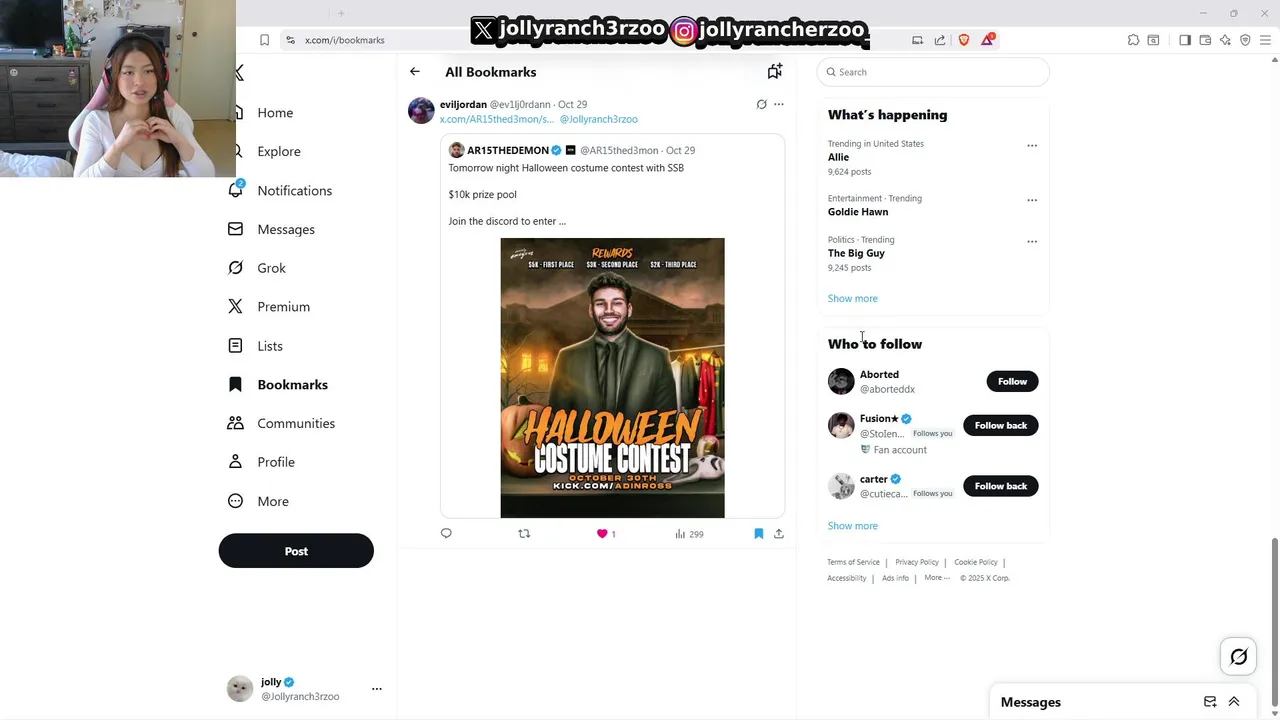Image resolution: width=1280 pixels, height=720 pixels.
Task: Open Premium in the sidebar
Action: coord(283,307)
